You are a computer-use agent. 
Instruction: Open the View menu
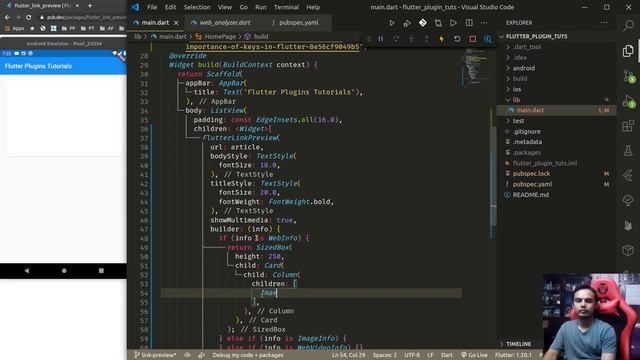pos(224,7)
